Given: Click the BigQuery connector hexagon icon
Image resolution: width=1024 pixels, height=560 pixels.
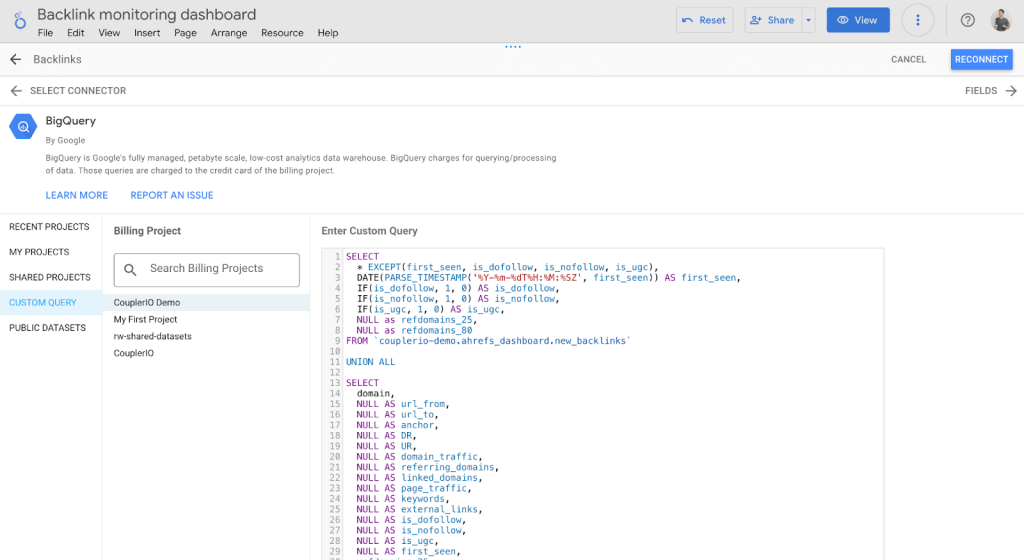Looking at the screenshot, I should click(23, 127).
